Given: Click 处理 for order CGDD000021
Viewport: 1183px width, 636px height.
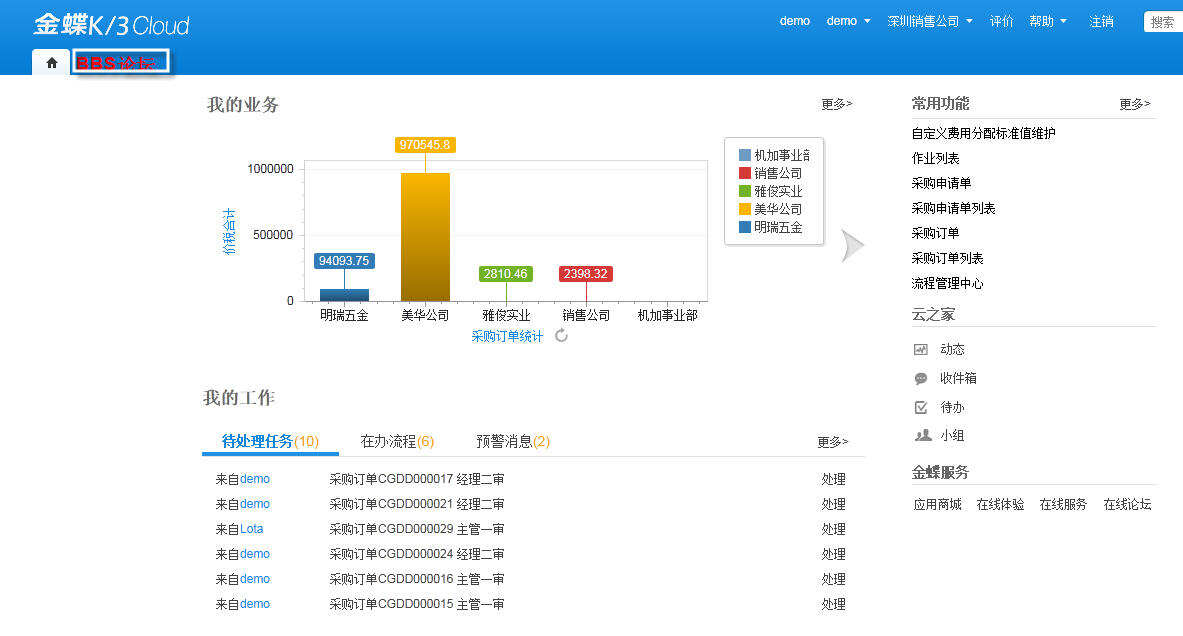Looking at the screenshot, I should (x=834, y=505).
